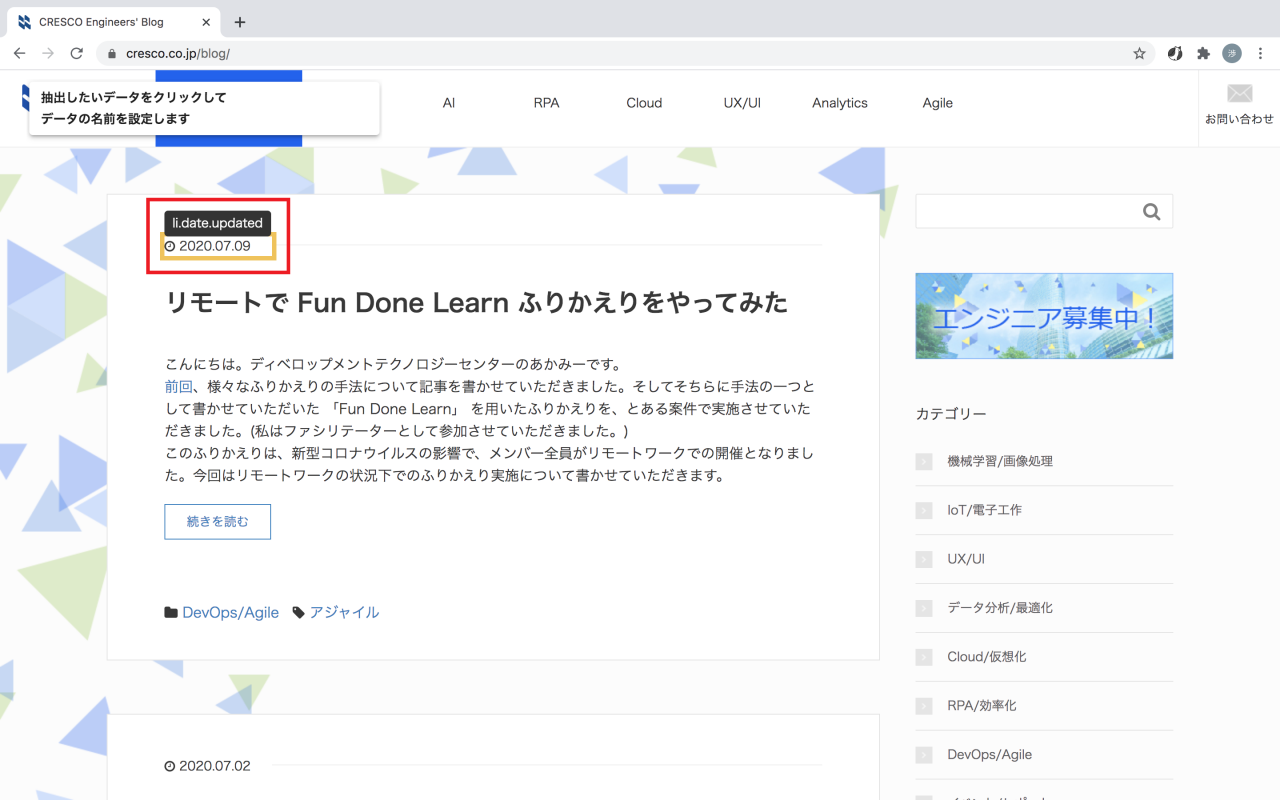Viewport: 1280px width, 800px height.
Task: Click the カテゴリー heading text
Action: 951,414
